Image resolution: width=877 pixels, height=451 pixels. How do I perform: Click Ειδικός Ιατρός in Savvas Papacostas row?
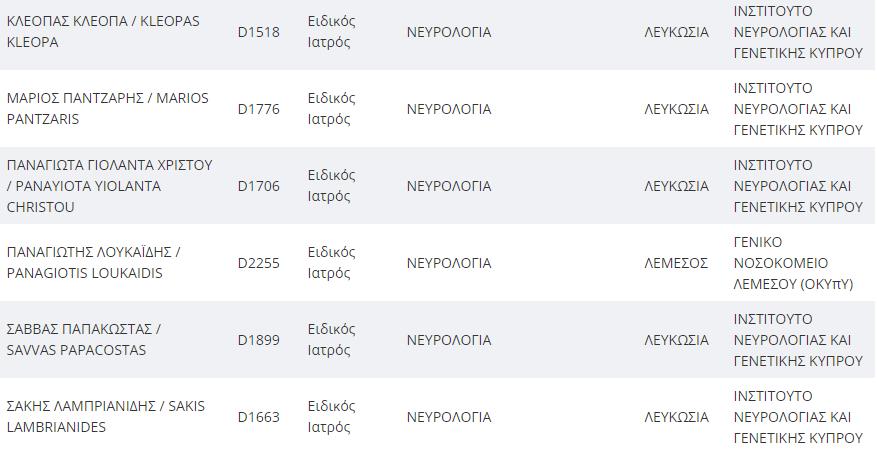pyautogui.click(x=331, y=340)
